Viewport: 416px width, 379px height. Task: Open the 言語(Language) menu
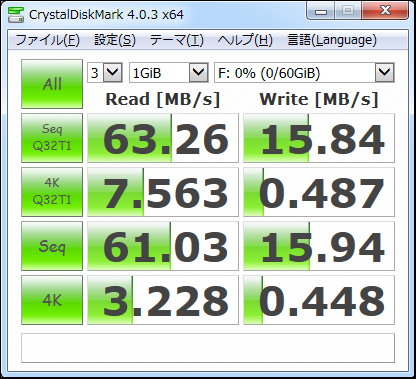click(332, 40)
